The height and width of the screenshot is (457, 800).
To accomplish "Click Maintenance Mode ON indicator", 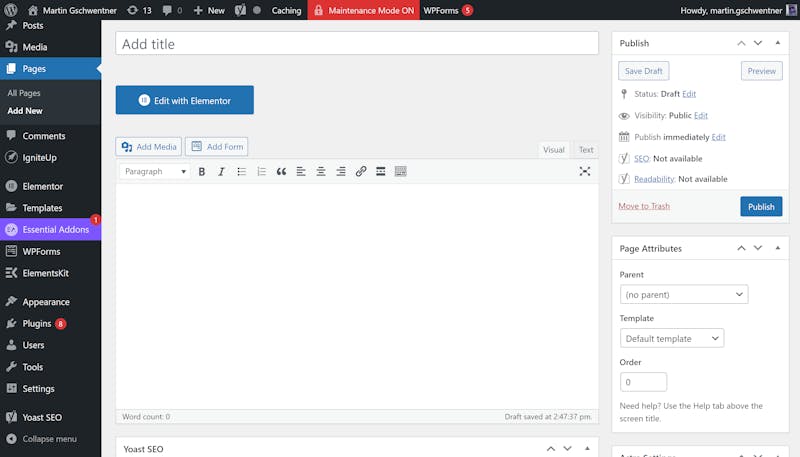I will [x=363, y=10].
